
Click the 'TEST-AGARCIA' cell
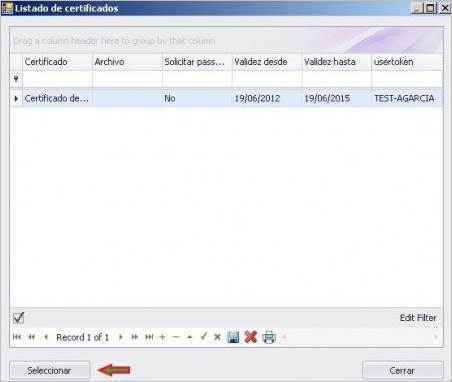407,98
